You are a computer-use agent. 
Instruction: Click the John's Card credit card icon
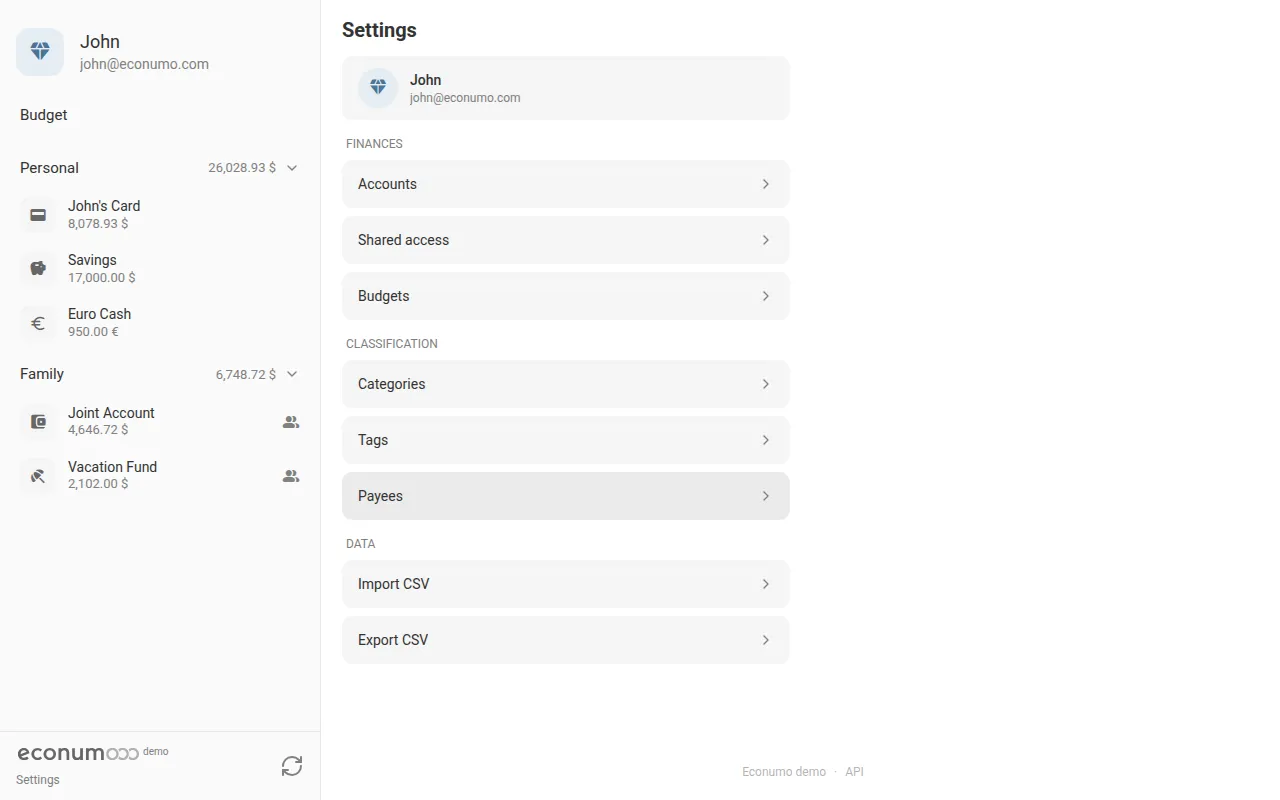coord(38,214)
